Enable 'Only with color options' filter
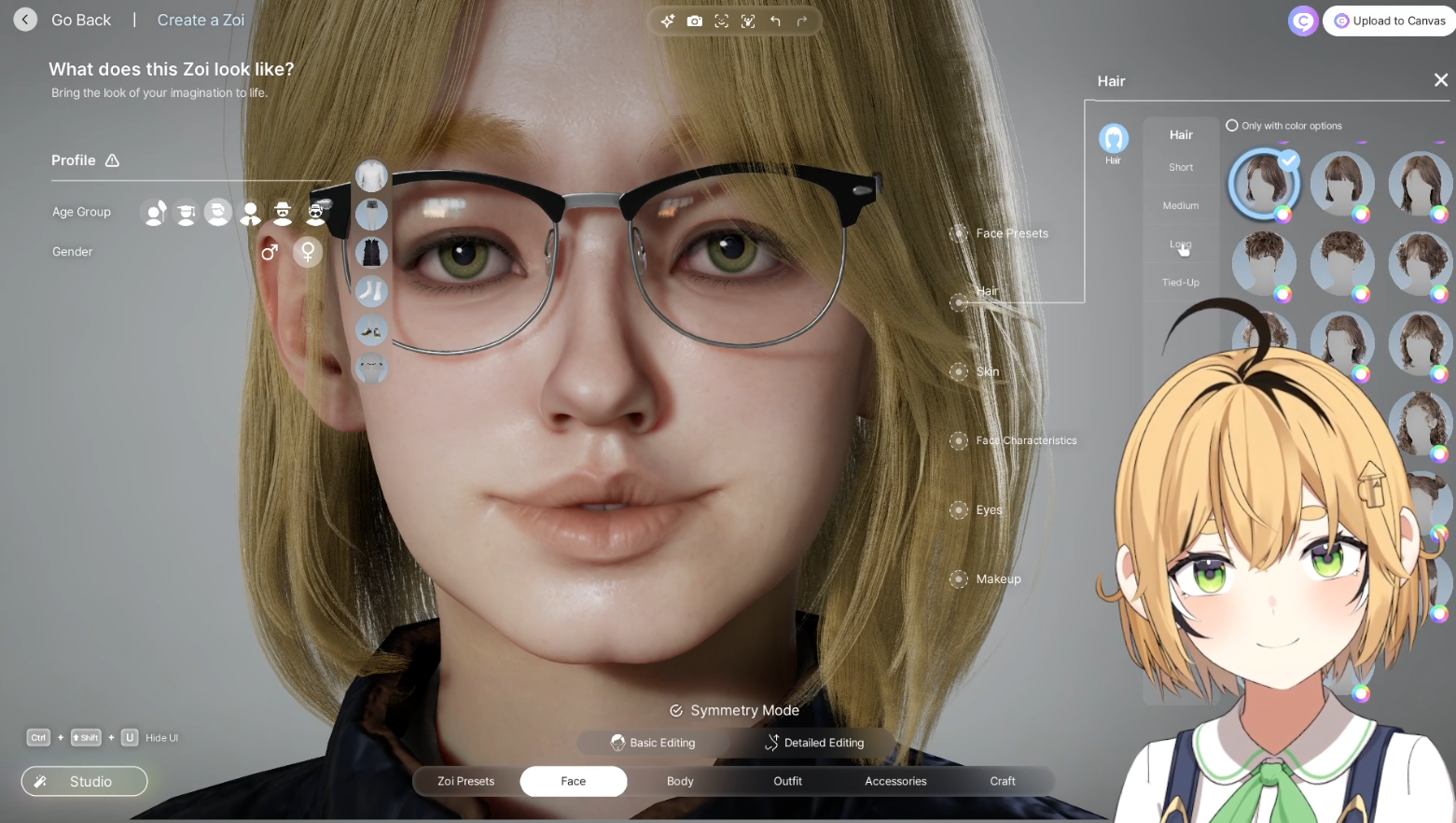1456x823 pixels. [x=1232, y=125]
